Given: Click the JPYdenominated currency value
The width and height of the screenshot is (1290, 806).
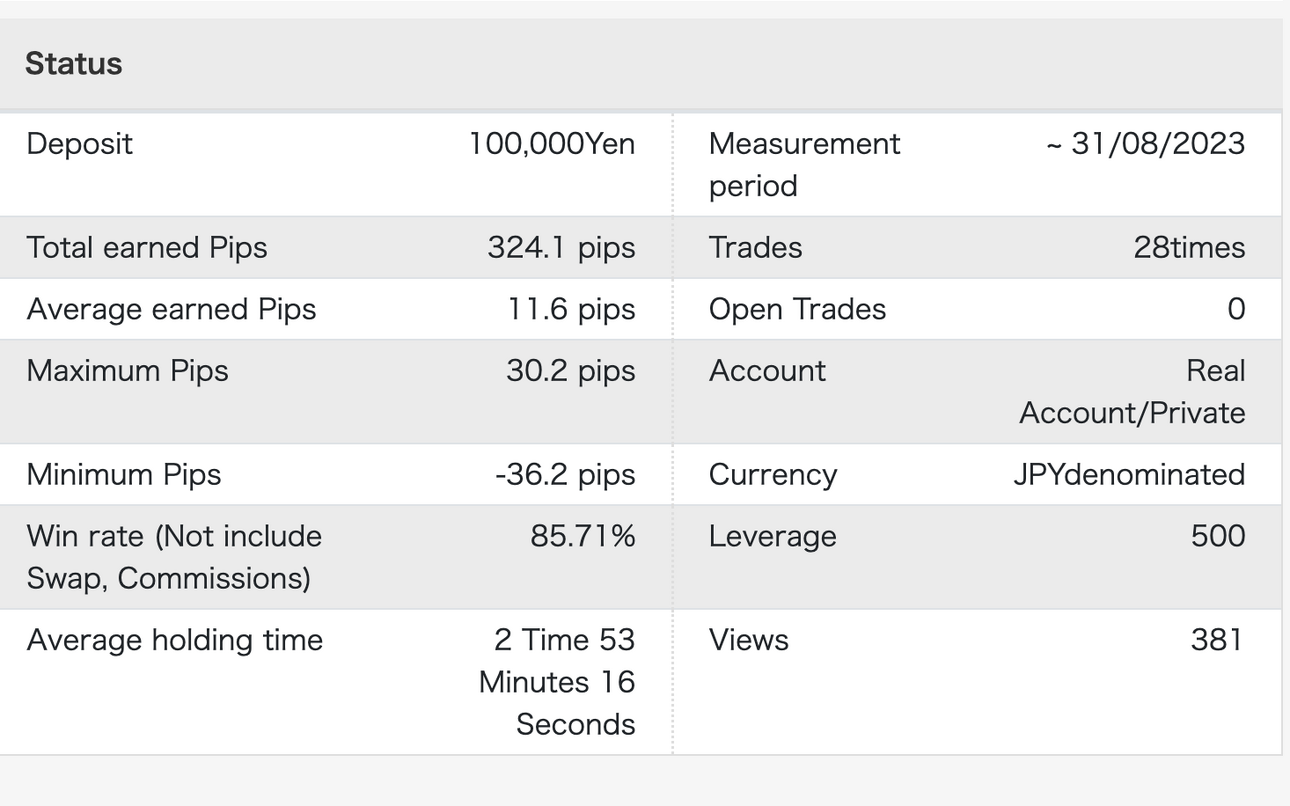Looking at the screenshot, I should (x=1129, y=474).
